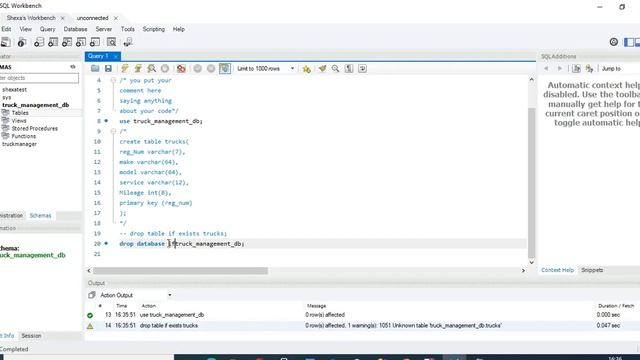Toggle invisible characters pilcrow icon
The height and width of the screenshot is (360, 640).
[x=349, y=69]
